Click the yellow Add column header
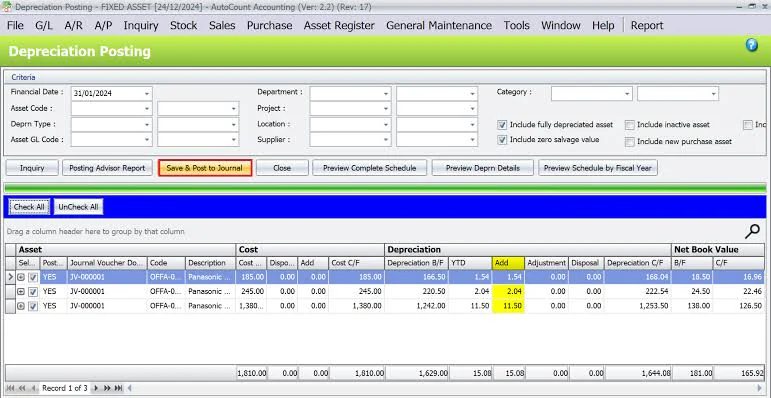The image size is (771, 398). click(508, 263)
